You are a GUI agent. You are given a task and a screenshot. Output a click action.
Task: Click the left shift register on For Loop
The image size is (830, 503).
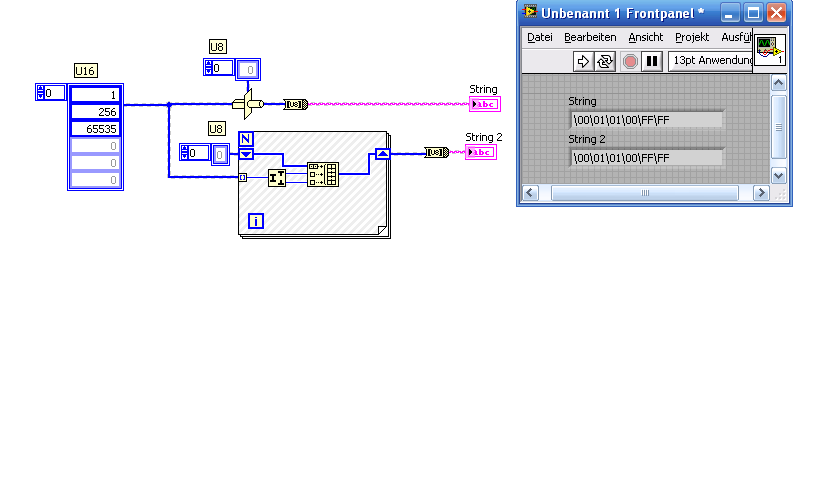tap(246, 154)
